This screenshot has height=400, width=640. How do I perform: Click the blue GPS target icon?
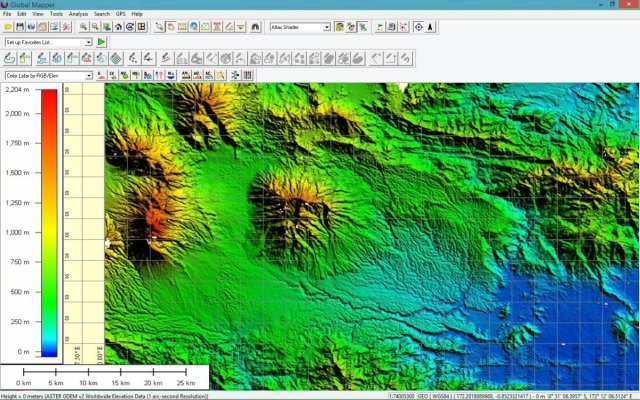[419, 27]
